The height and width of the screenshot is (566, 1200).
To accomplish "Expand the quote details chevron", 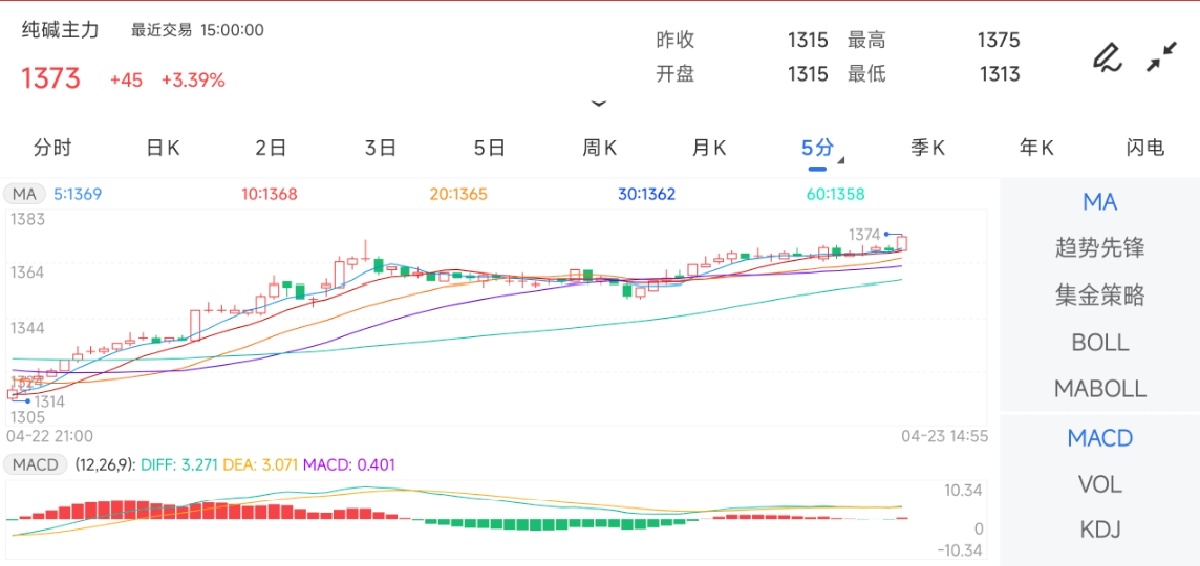I will [599, 104].
